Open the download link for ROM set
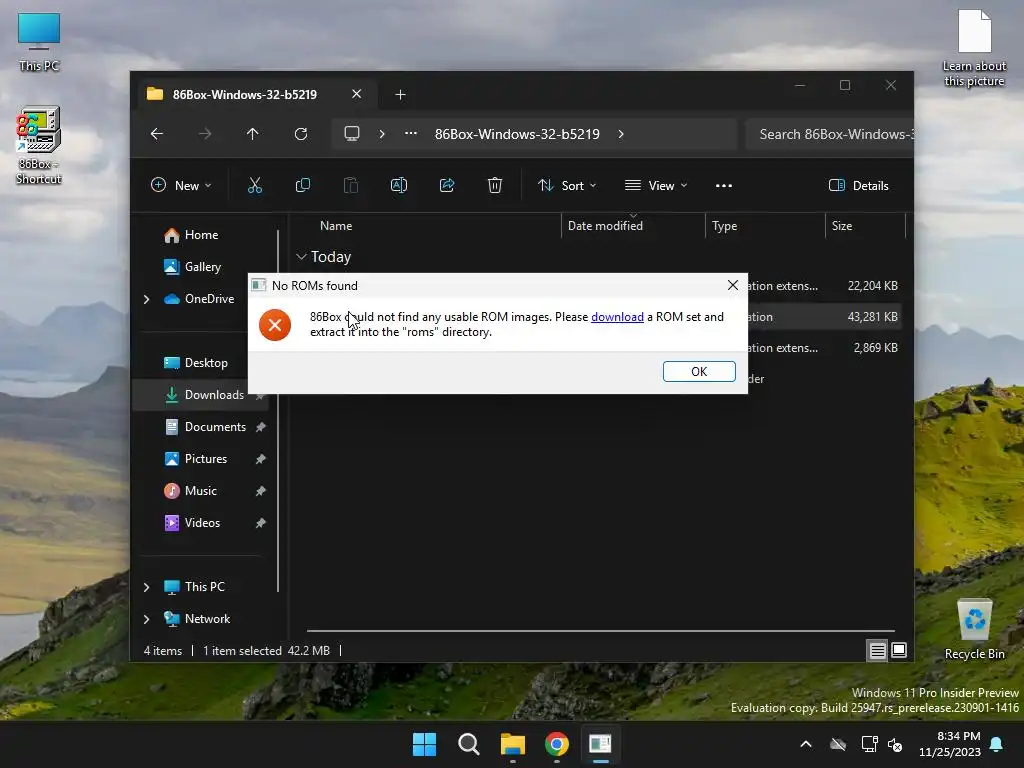This screenshot has height=768, width=1024. [617, 317]
